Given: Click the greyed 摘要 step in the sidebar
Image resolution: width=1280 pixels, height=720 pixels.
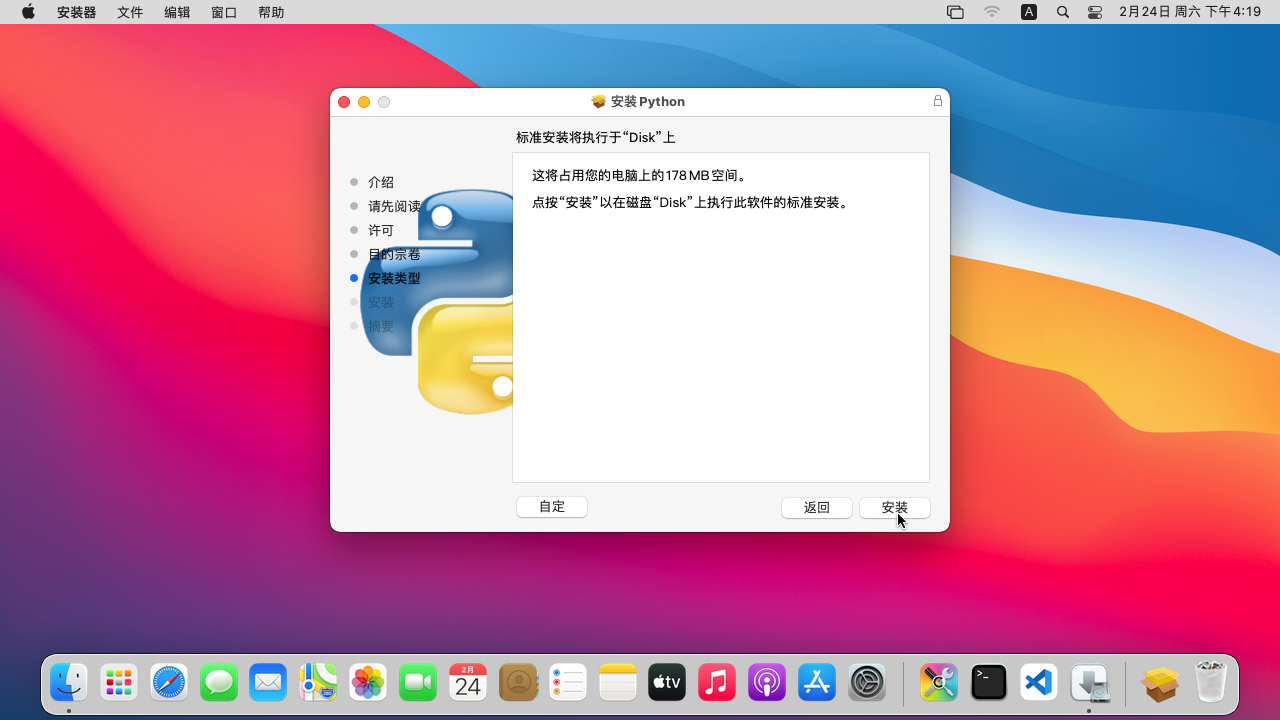Looking at the screenshot, I should pos(381,326).
